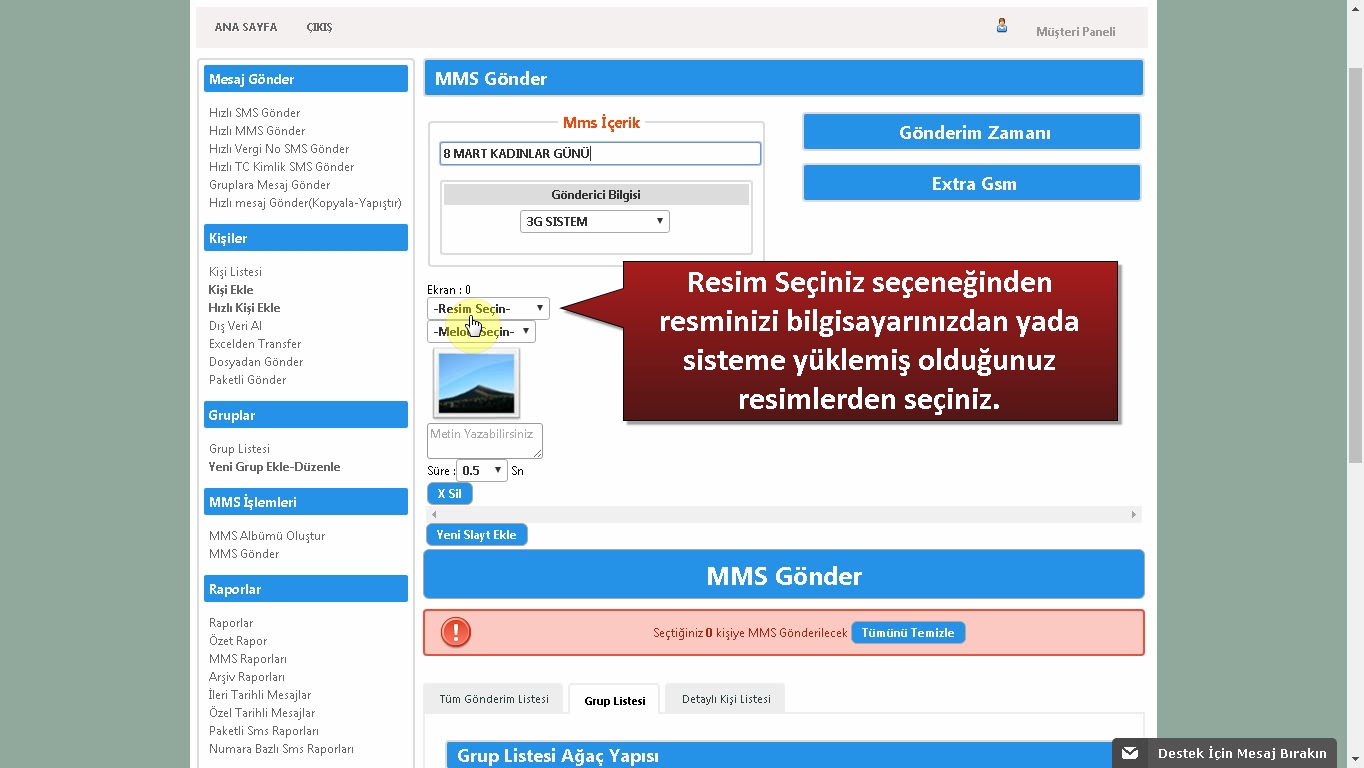1364x768 pixels.
Task: Expand the 3G SISTEM sender dropdown
Action: [x=594, y=222]
